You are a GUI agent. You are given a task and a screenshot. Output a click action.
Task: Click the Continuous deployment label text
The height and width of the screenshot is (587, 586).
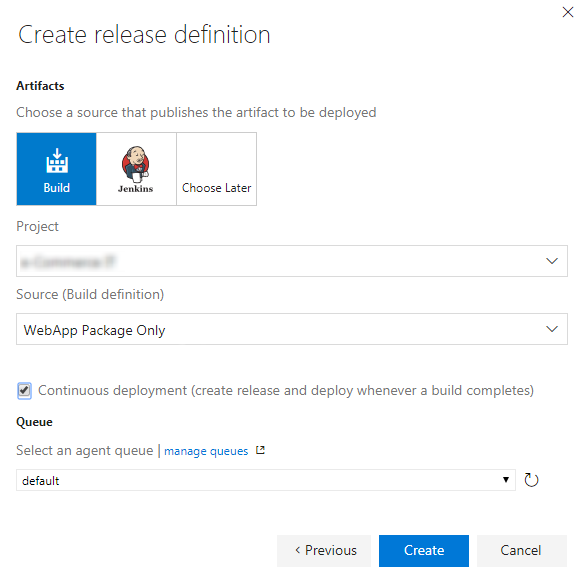click(x=286, y=390)
